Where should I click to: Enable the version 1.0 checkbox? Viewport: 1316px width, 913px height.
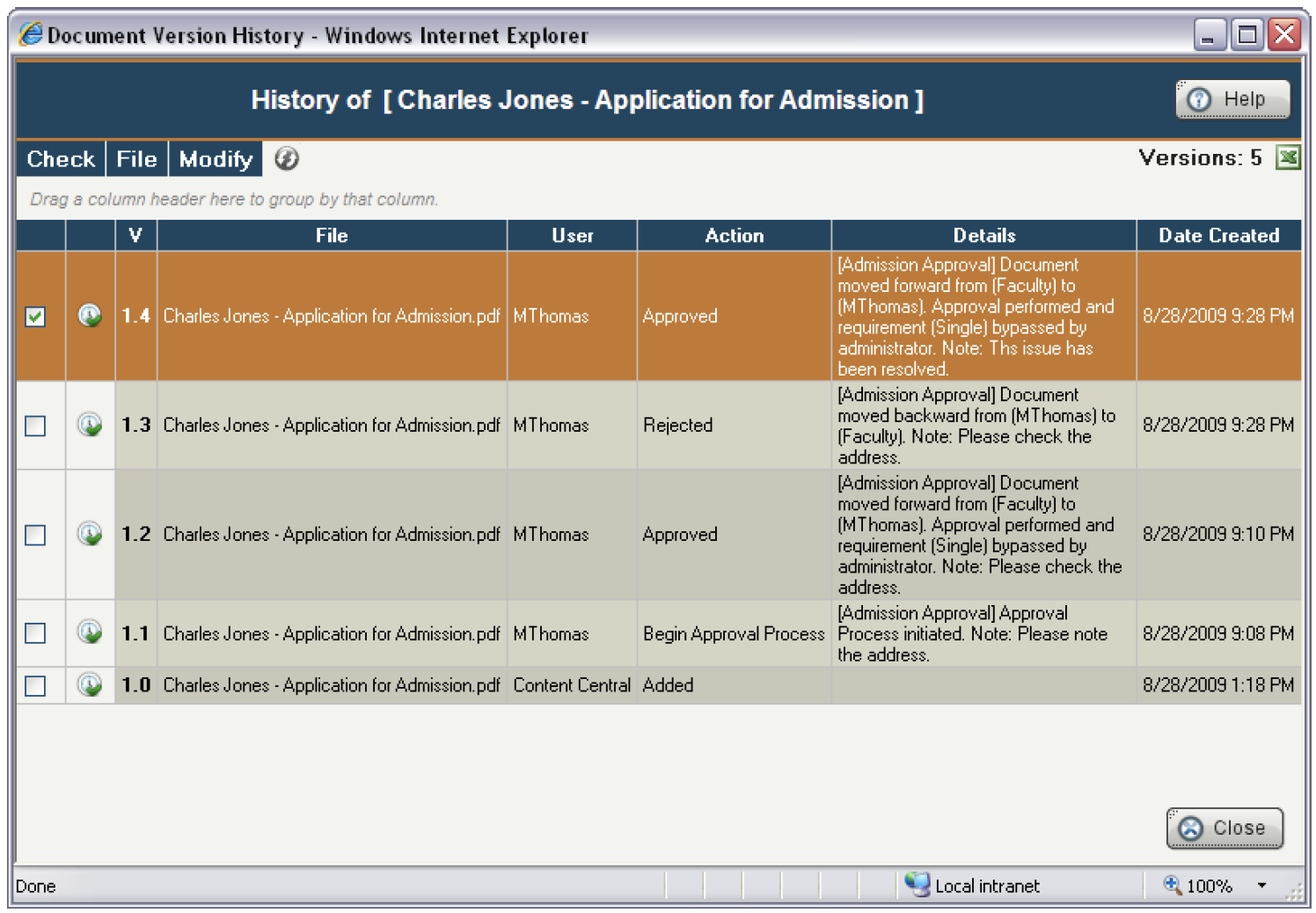35,685
